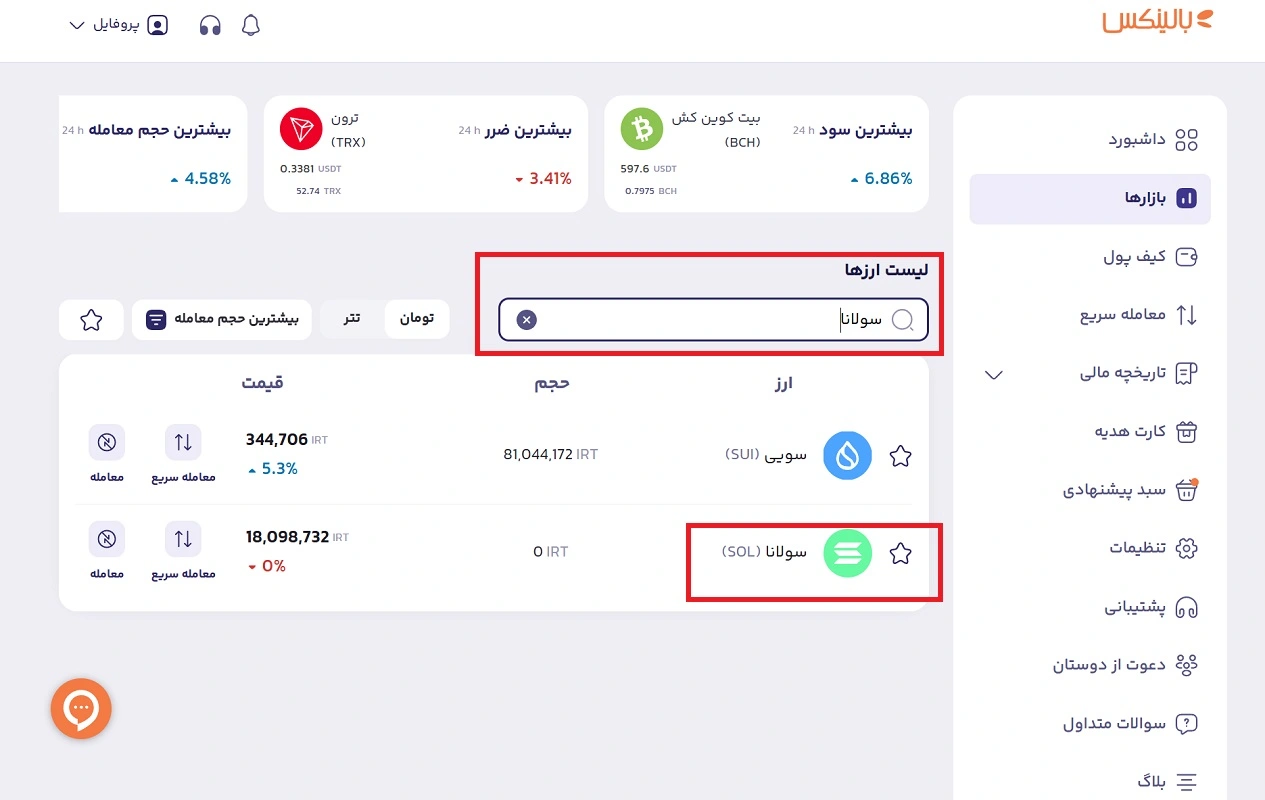The width and height of the screenshot is (1265, 800).
Task: Click معامله button for the SUI row
Action: click(x=107, y=454)
